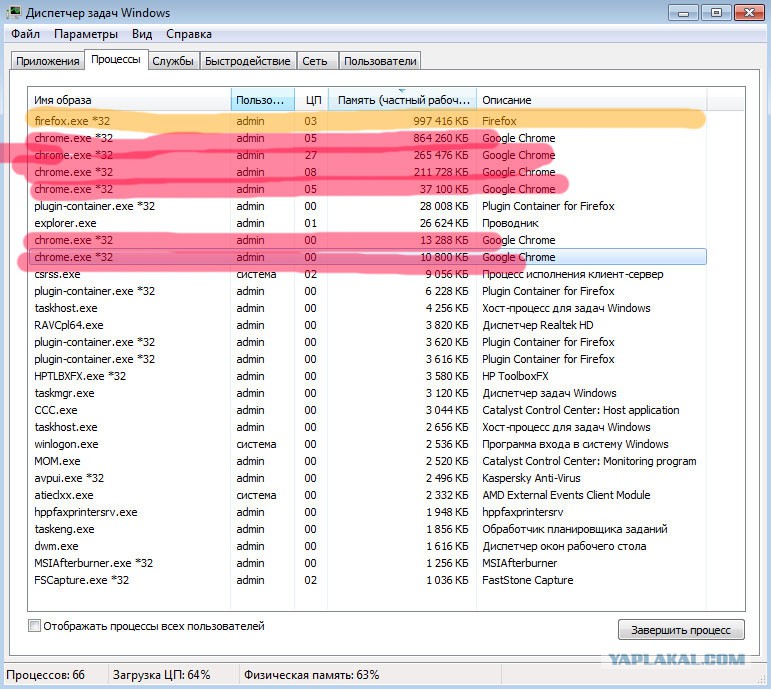Switch to the Пользователи tab
Image resolution: width=771 pixels, height=689 pixels.
point(380,61)
